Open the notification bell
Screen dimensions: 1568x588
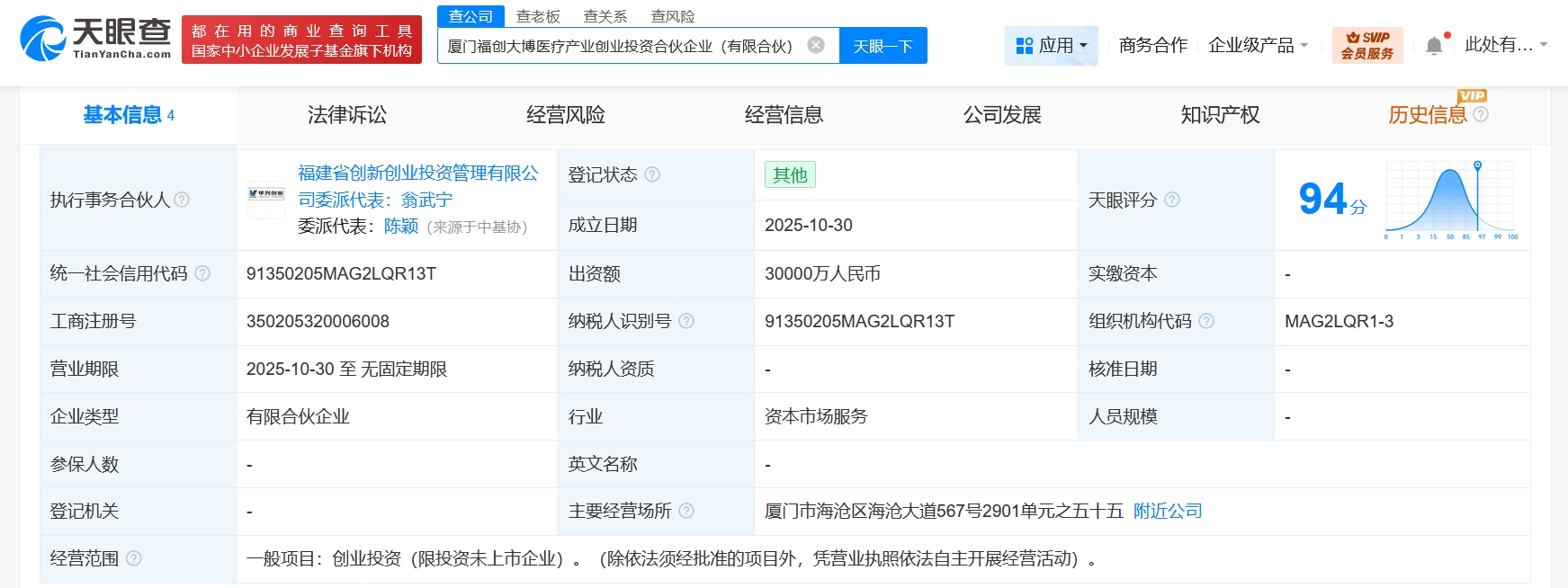click(x=1434, y=46)
